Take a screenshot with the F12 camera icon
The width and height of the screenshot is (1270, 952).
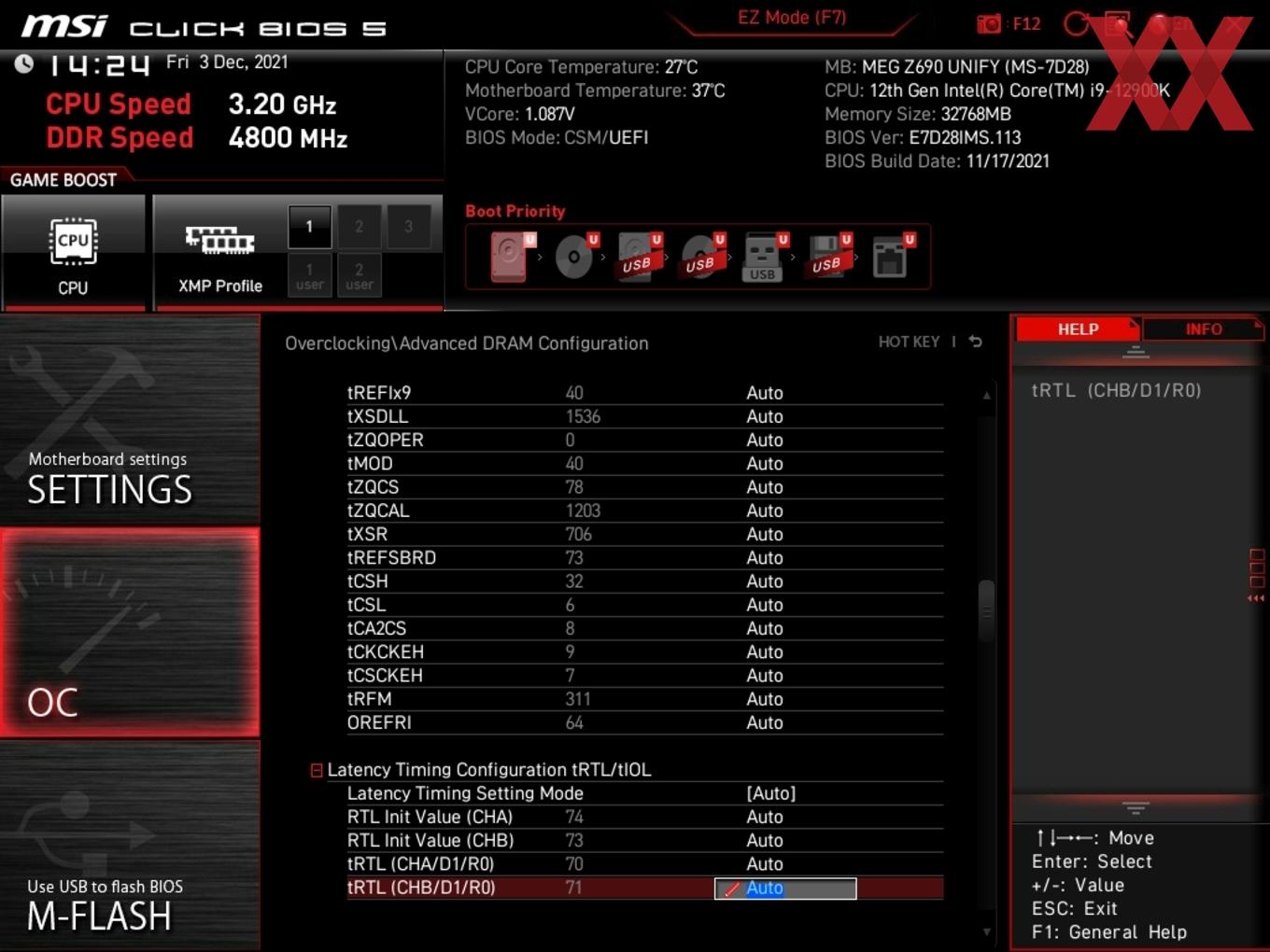pyautogui.click(x=989, y=23)
